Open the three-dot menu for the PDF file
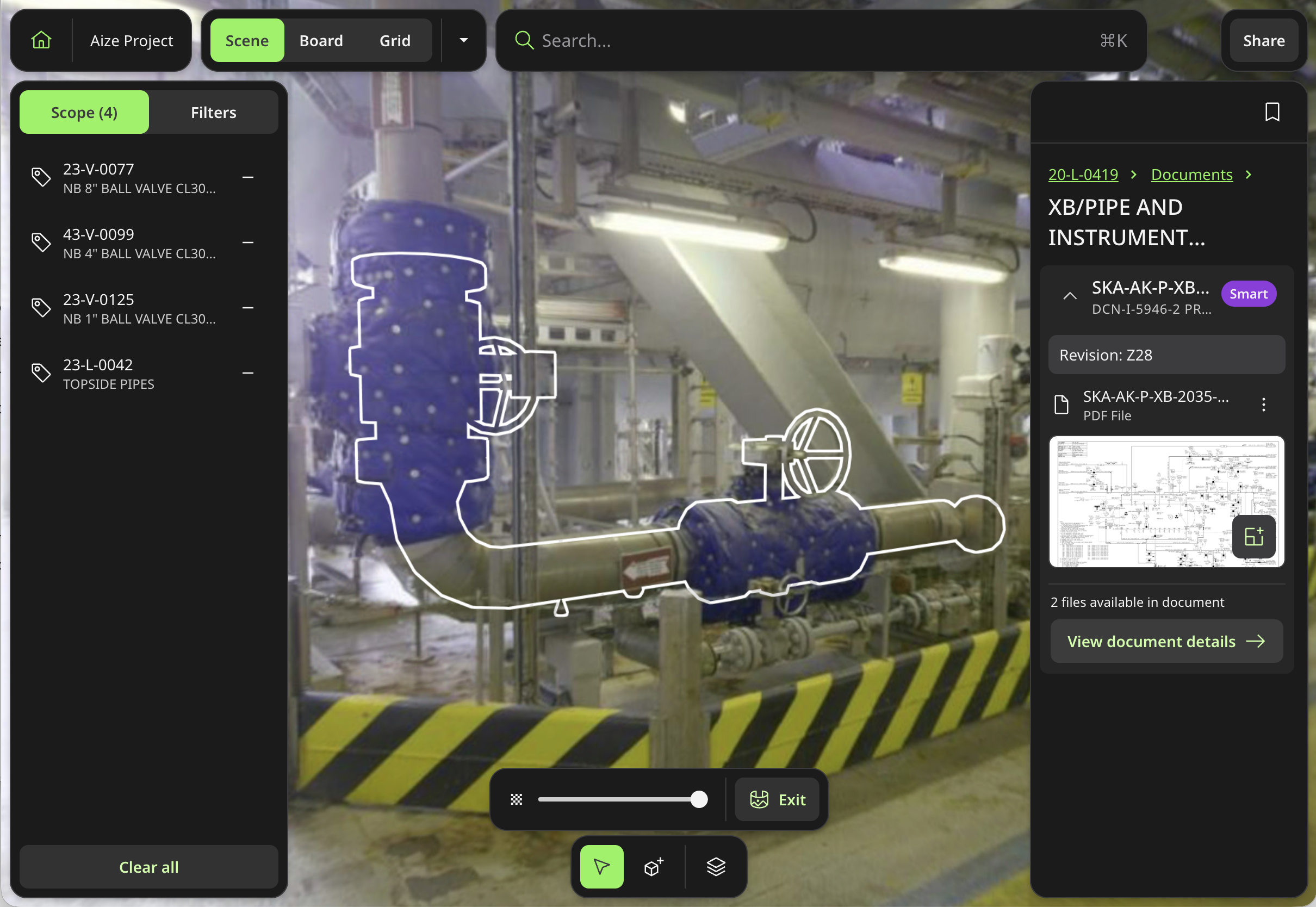Viewport: 1316px width, 907px height. (1264, 405)
